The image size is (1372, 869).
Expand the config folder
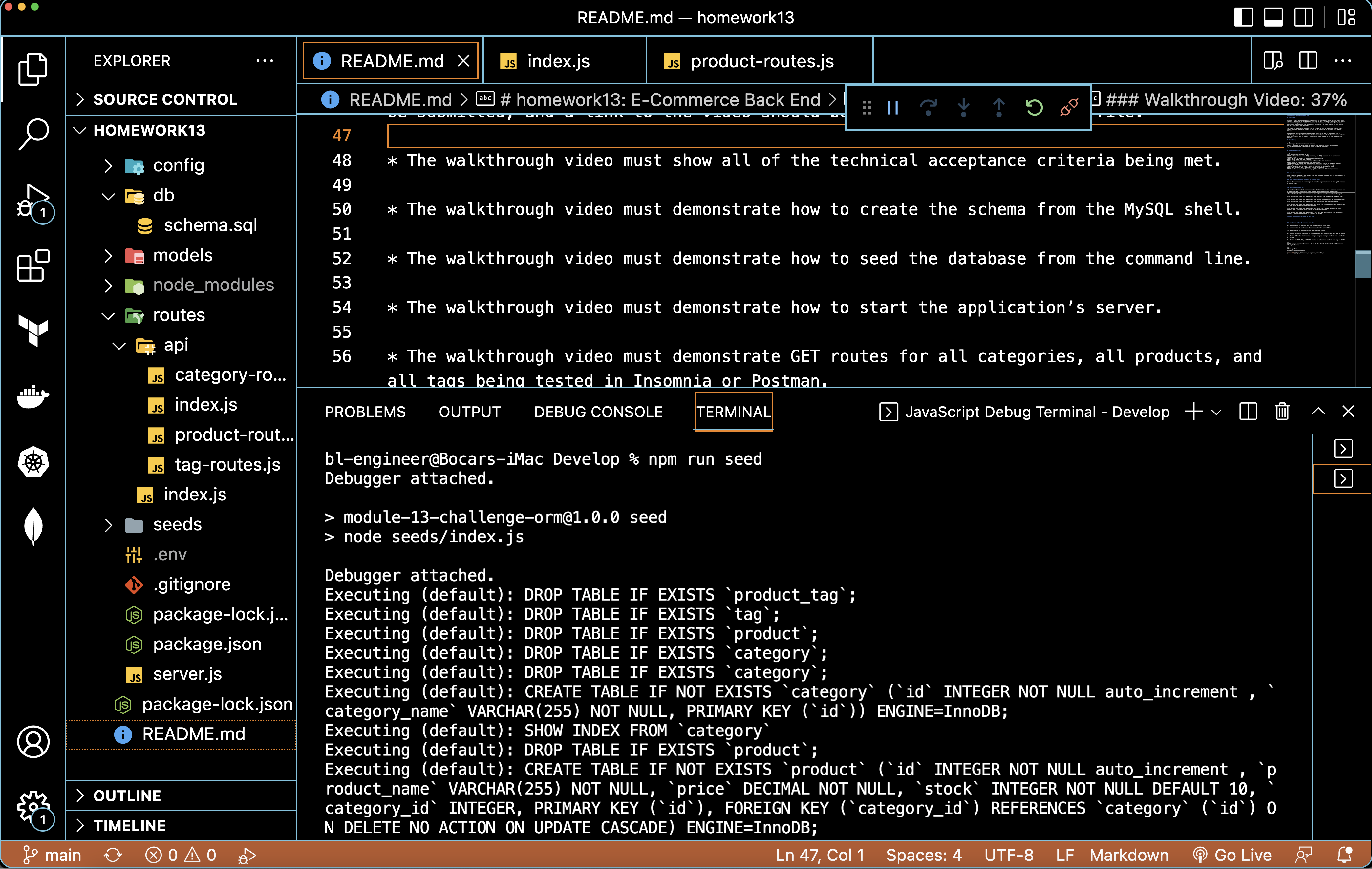click(178, 165)
